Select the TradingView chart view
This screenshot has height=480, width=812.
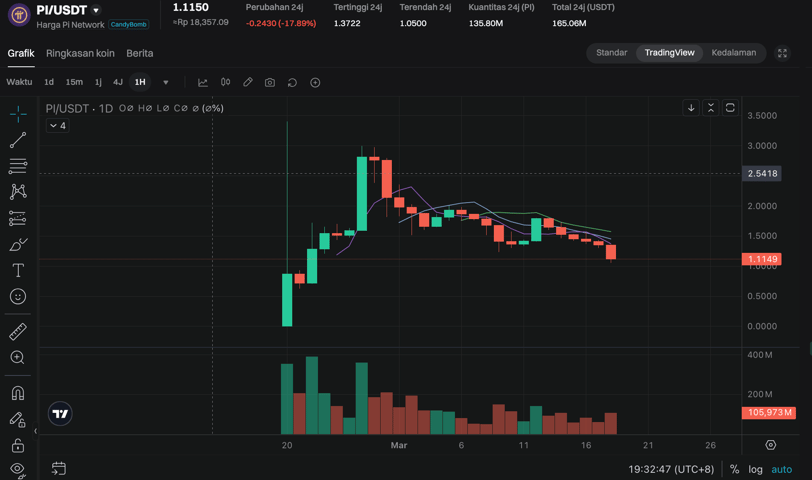tap(670, 53)
